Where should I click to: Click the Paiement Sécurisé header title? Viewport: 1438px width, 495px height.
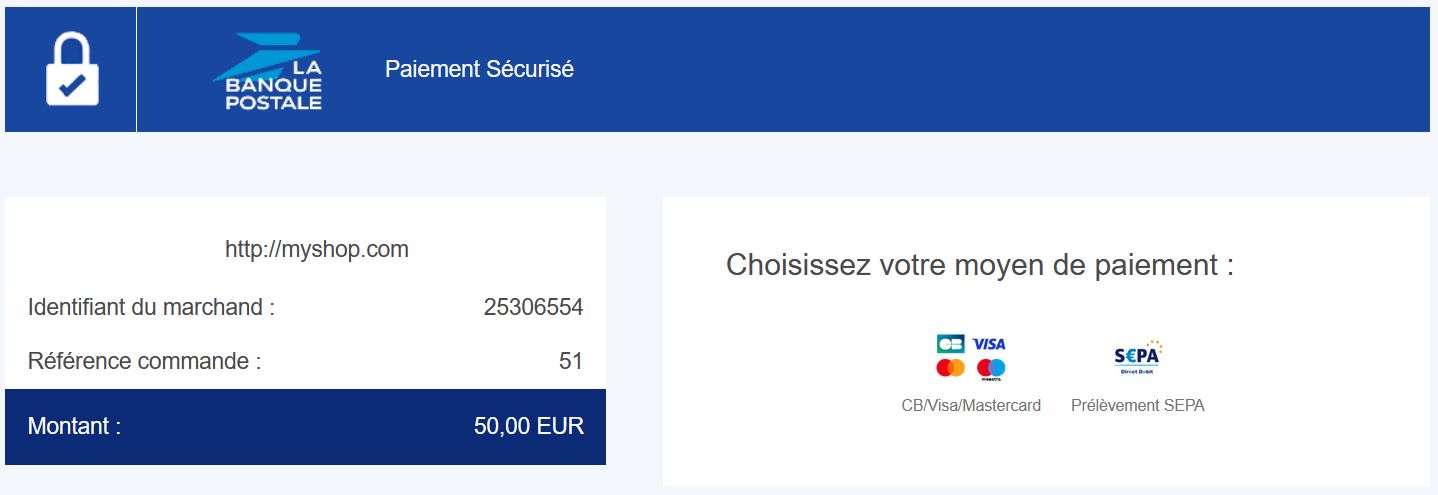tap(480, 70)
